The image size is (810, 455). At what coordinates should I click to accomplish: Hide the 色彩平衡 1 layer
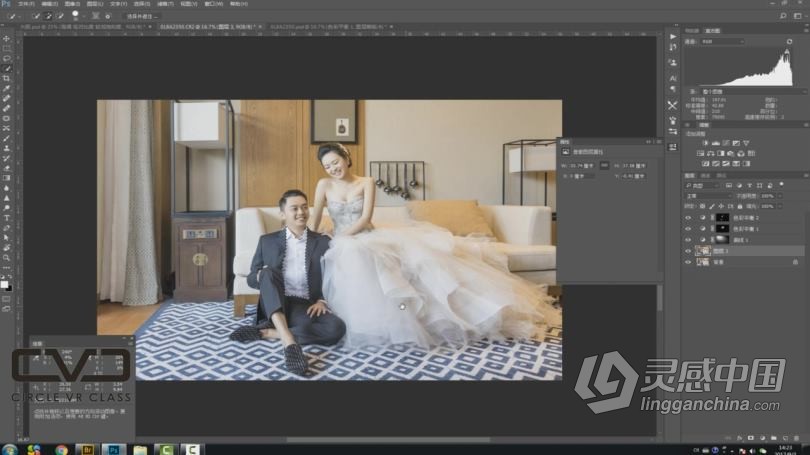coord(688,229)
